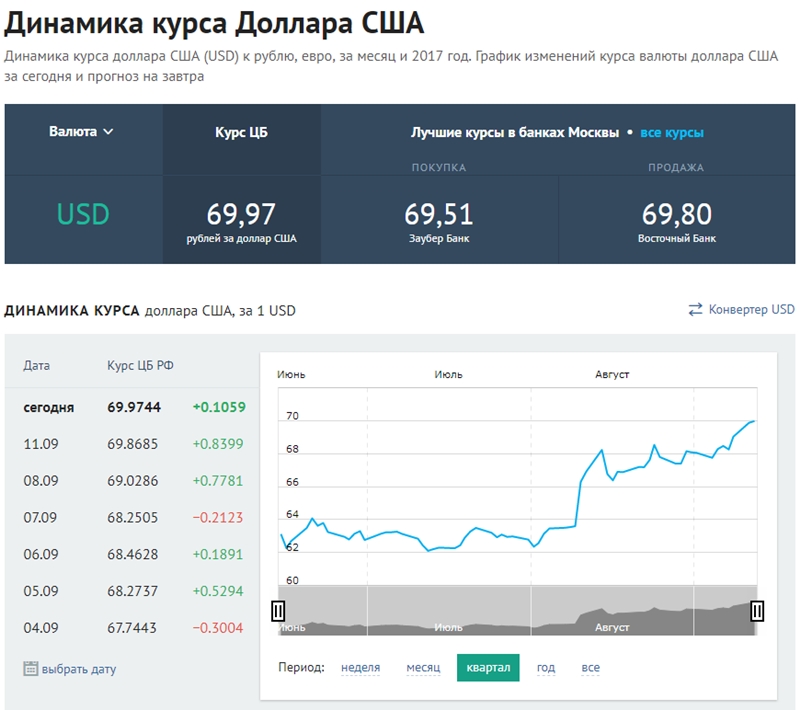Image resolution: width=800 pixels, height=710 pixels.
Task: Select the Курс ЦБ column tab
Action: tap(241, 132)
